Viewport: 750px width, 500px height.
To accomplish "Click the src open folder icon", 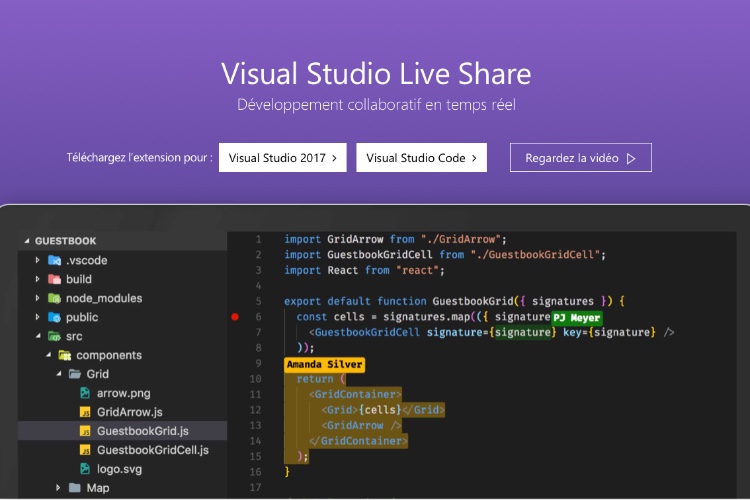I will pos(55,336).
